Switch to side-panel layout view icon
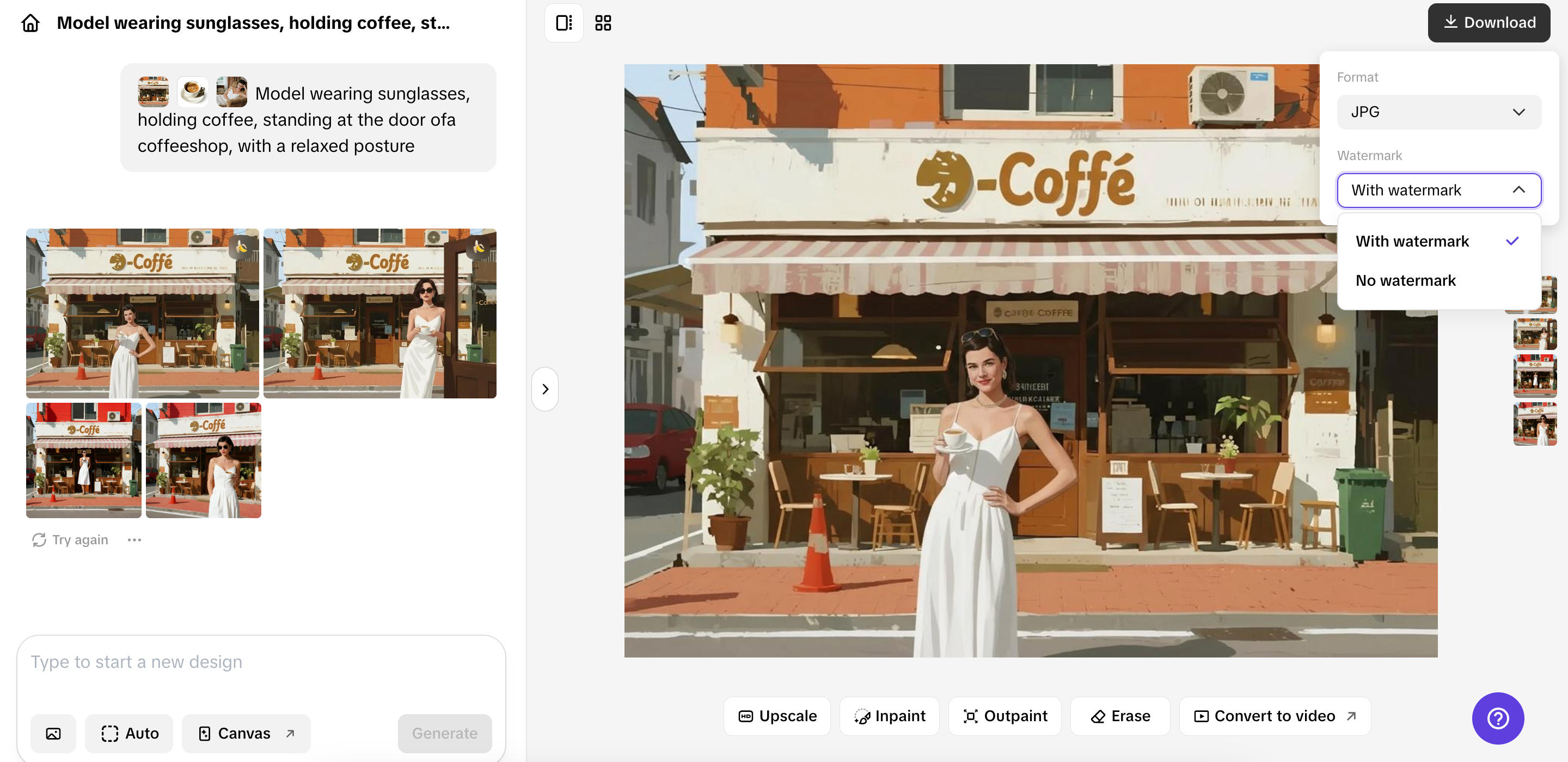1568x762 pixels. [563, 23]
